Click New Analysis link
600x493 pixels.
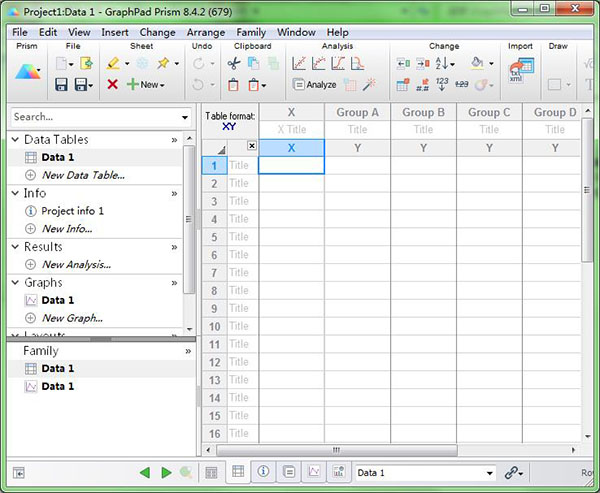tap(77, 264)
